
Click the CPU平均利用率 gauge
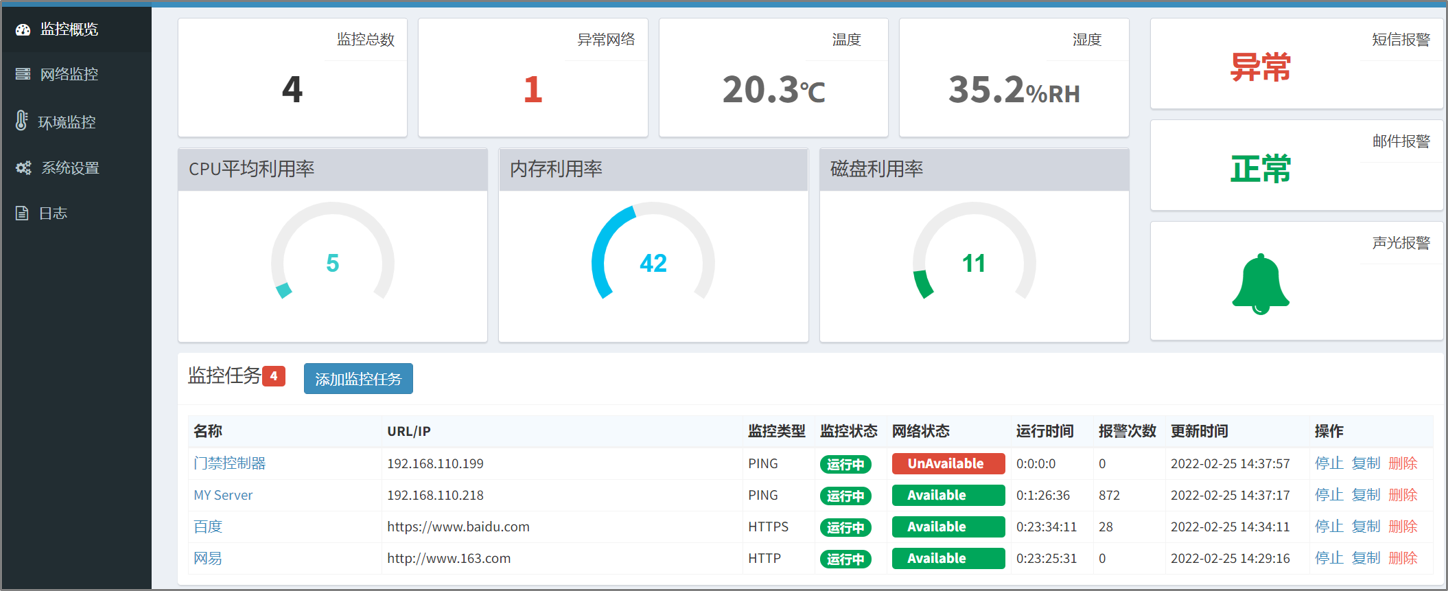click(x=332, y=263)
